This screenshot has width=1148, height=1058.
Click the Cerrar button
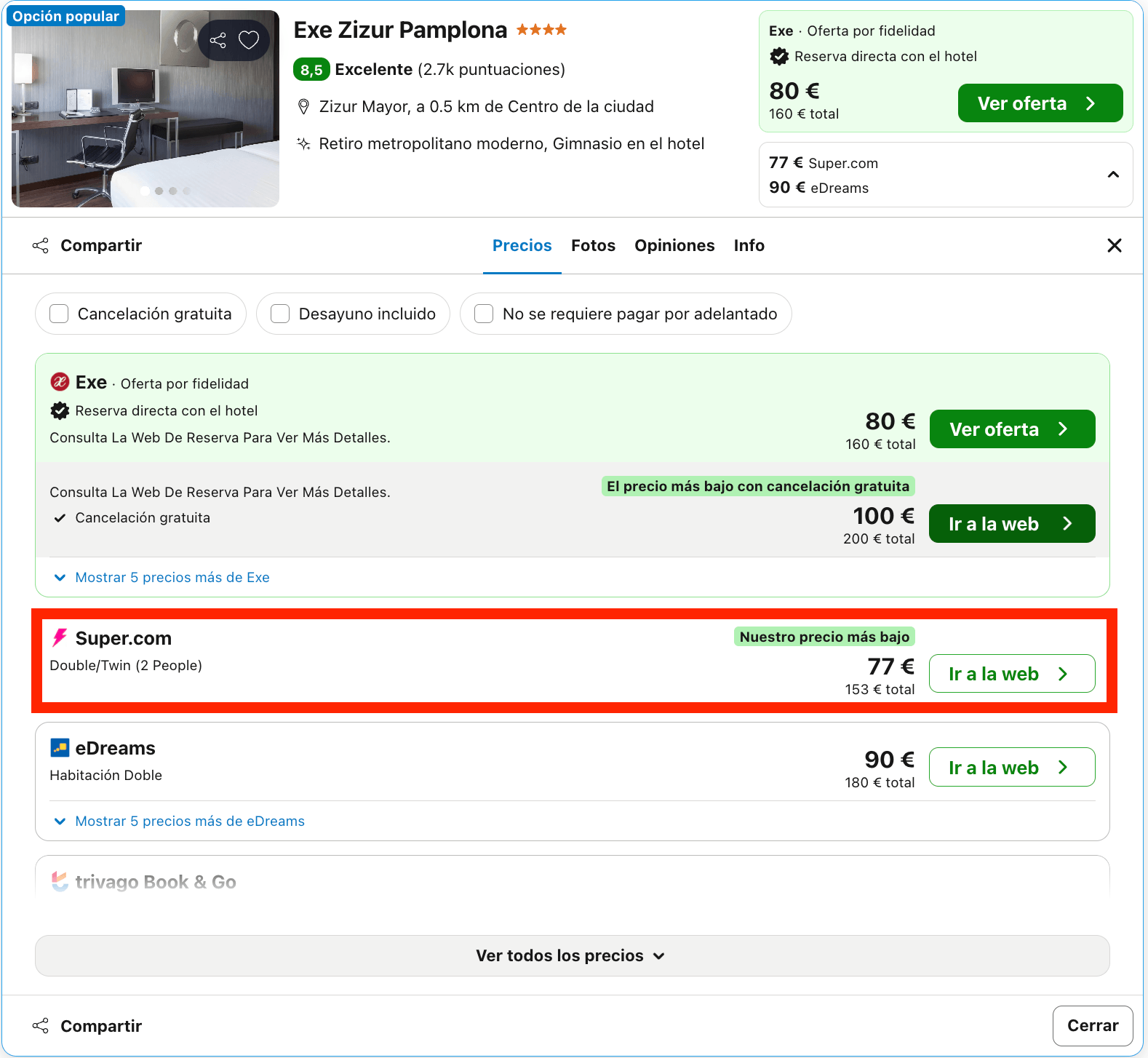coord(1093,1026)
